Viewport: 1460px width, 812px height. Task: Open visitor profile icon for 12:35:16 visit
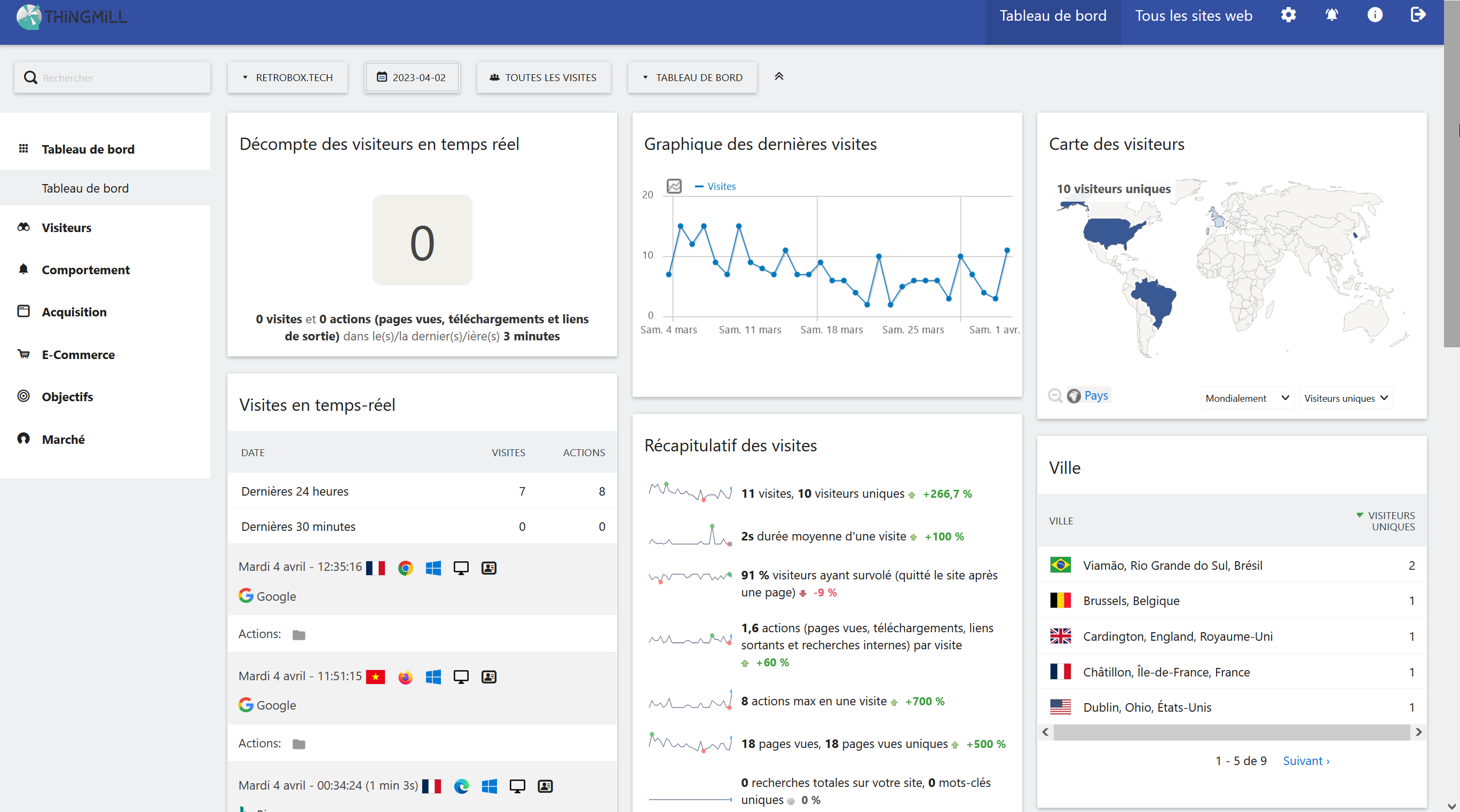[488, 568]
